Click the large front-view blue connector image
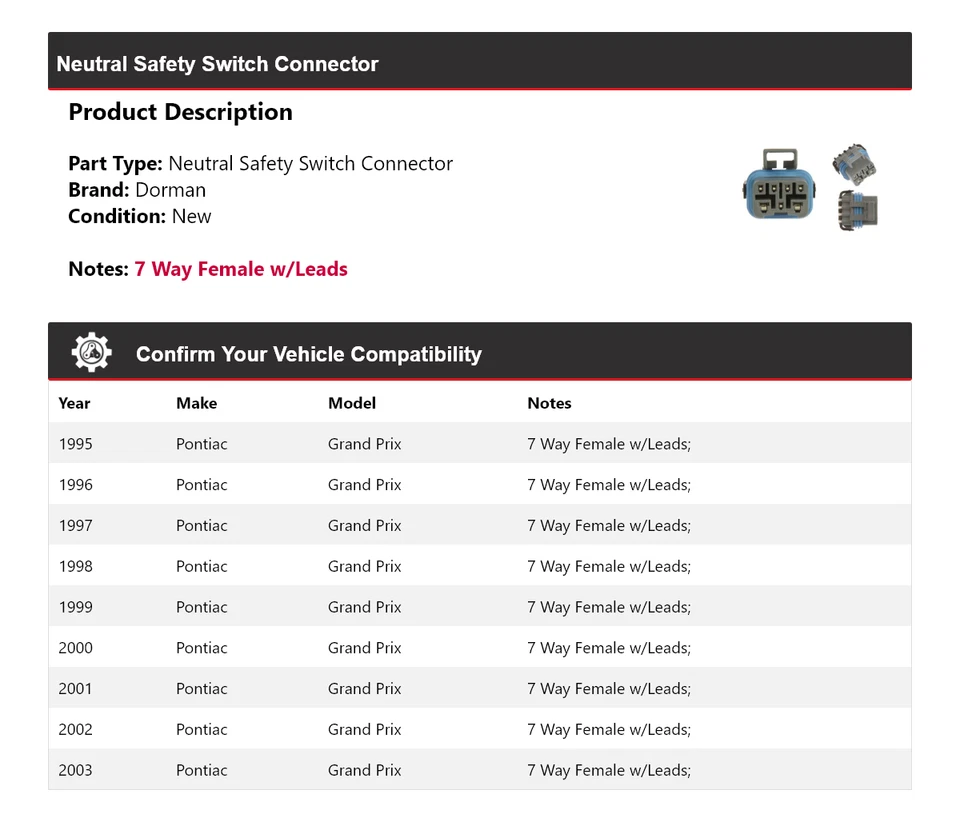 pyautogui.click(x=779, y=186)
